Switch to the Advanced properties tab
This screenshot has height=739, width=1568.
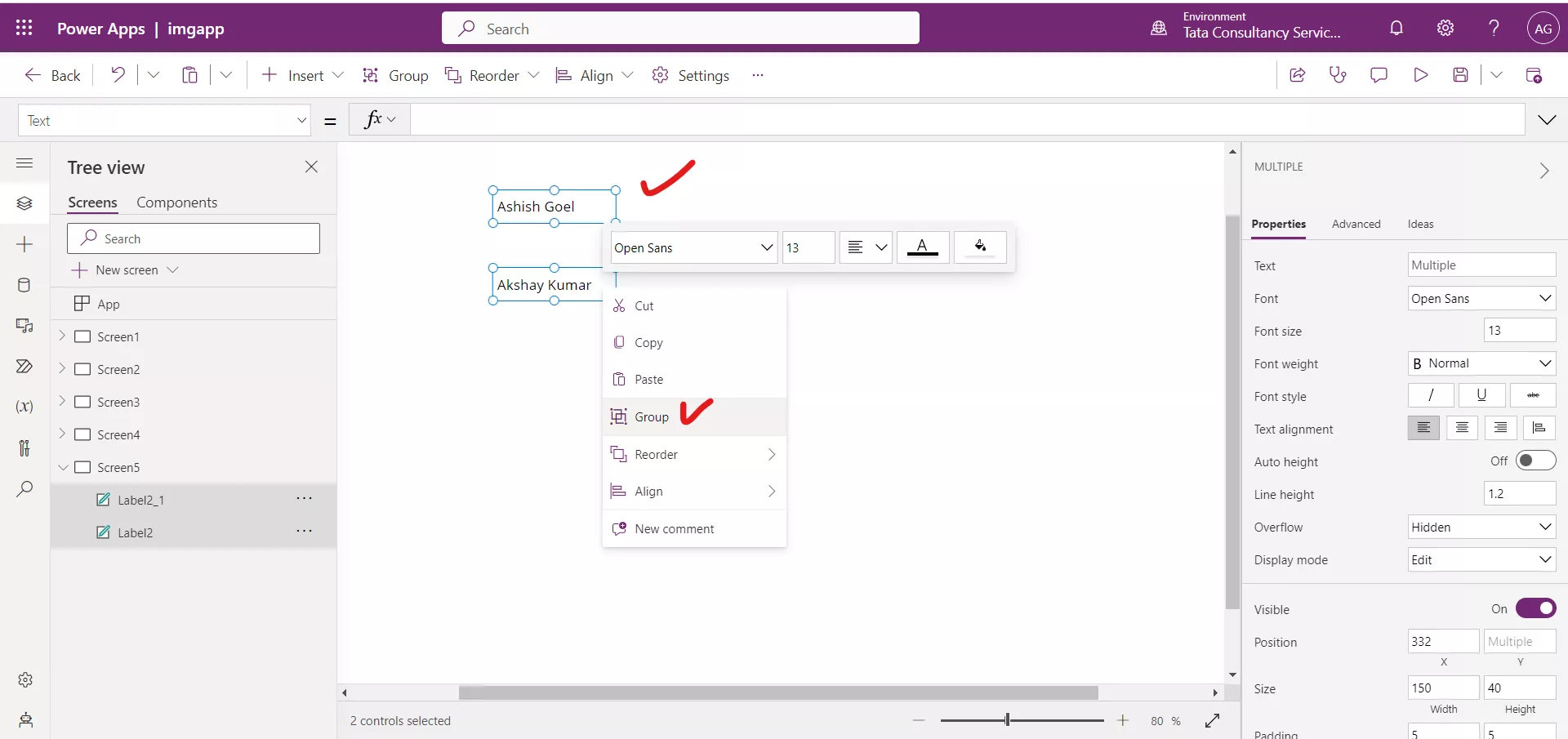[1356, 224]
